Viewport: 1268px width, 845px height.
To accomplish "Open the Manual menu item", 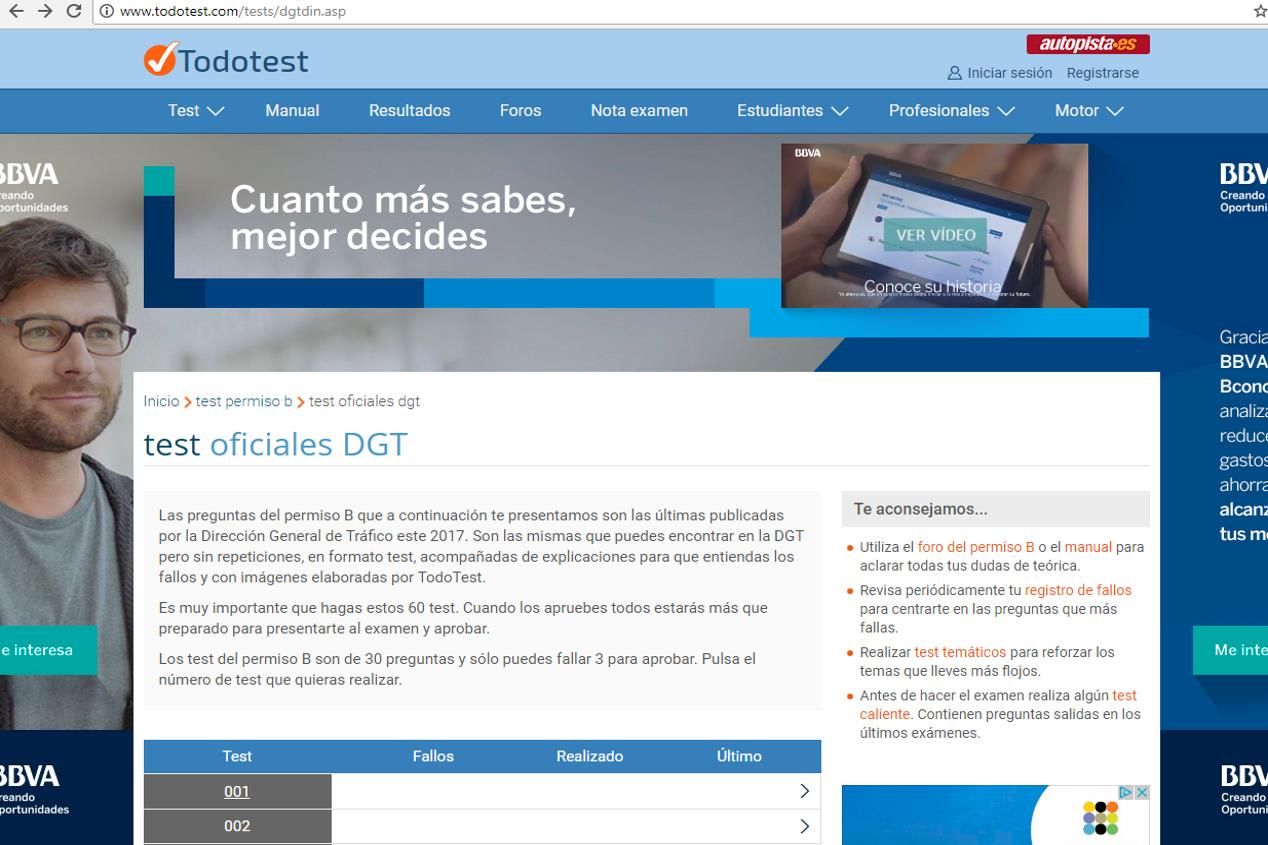I will tap(292, 111).
